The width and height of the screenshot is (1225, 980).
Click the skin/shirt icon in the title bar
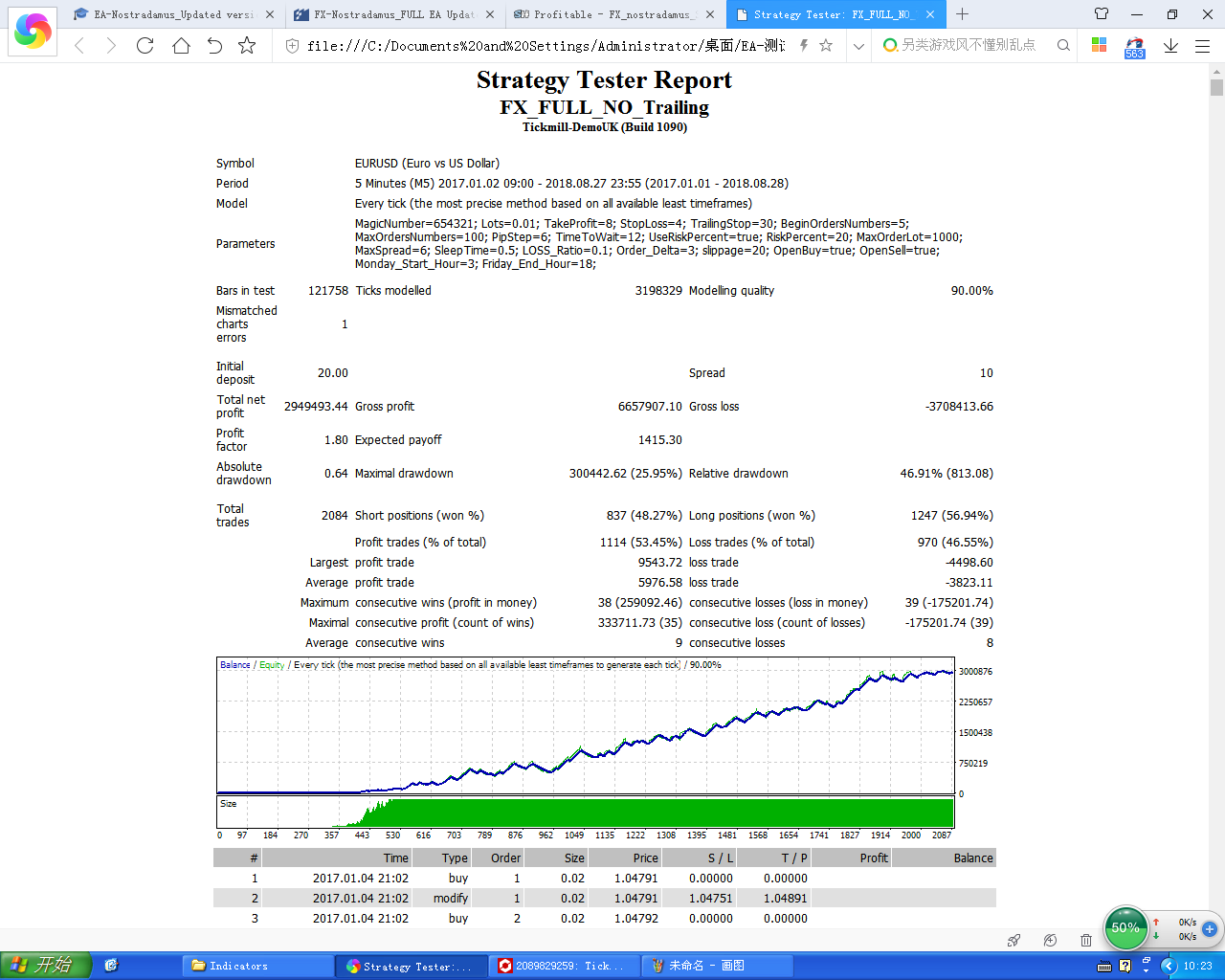1102,14
